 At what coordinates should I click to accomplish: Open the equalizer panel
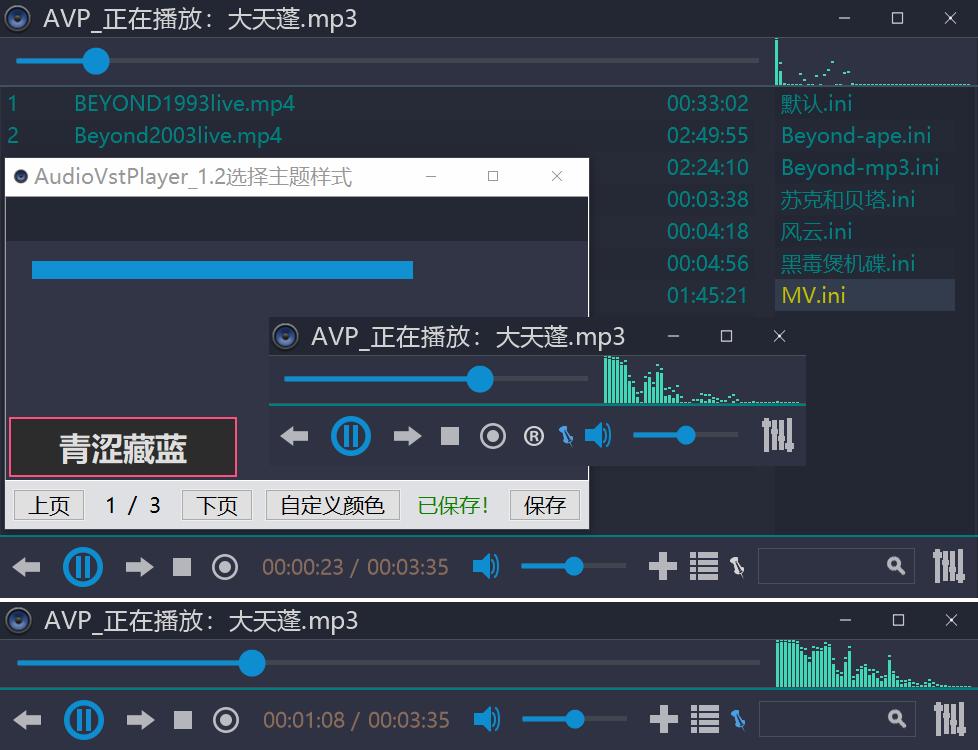pyautogui.click(x=949, y=566)
